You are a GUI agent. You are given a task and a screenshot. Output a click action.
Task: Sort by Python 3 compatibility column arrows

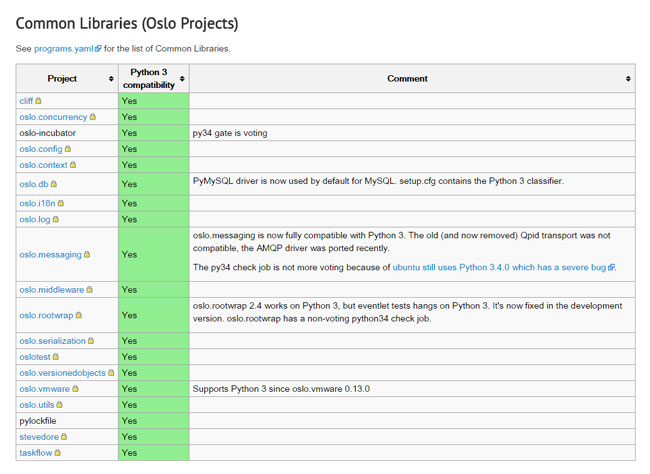pyautogui.click(x=182, y=78)
